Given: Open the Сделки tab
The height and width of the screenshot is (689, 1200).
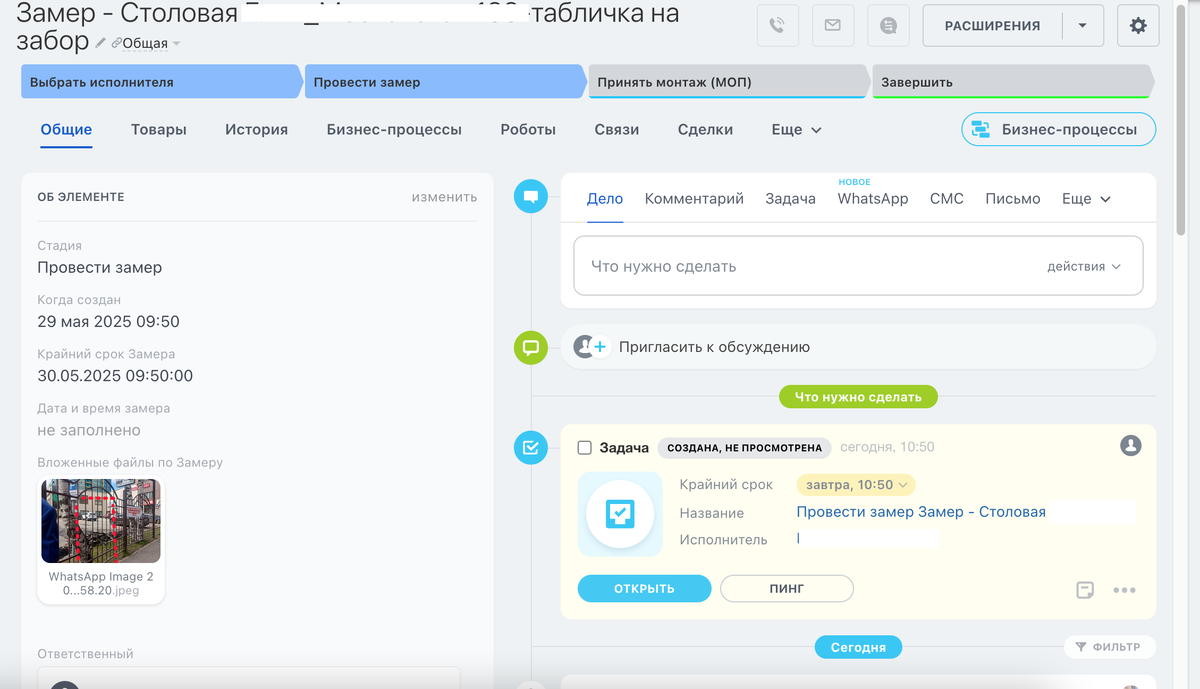Looking at the screenshot, I should click(705, 130).
